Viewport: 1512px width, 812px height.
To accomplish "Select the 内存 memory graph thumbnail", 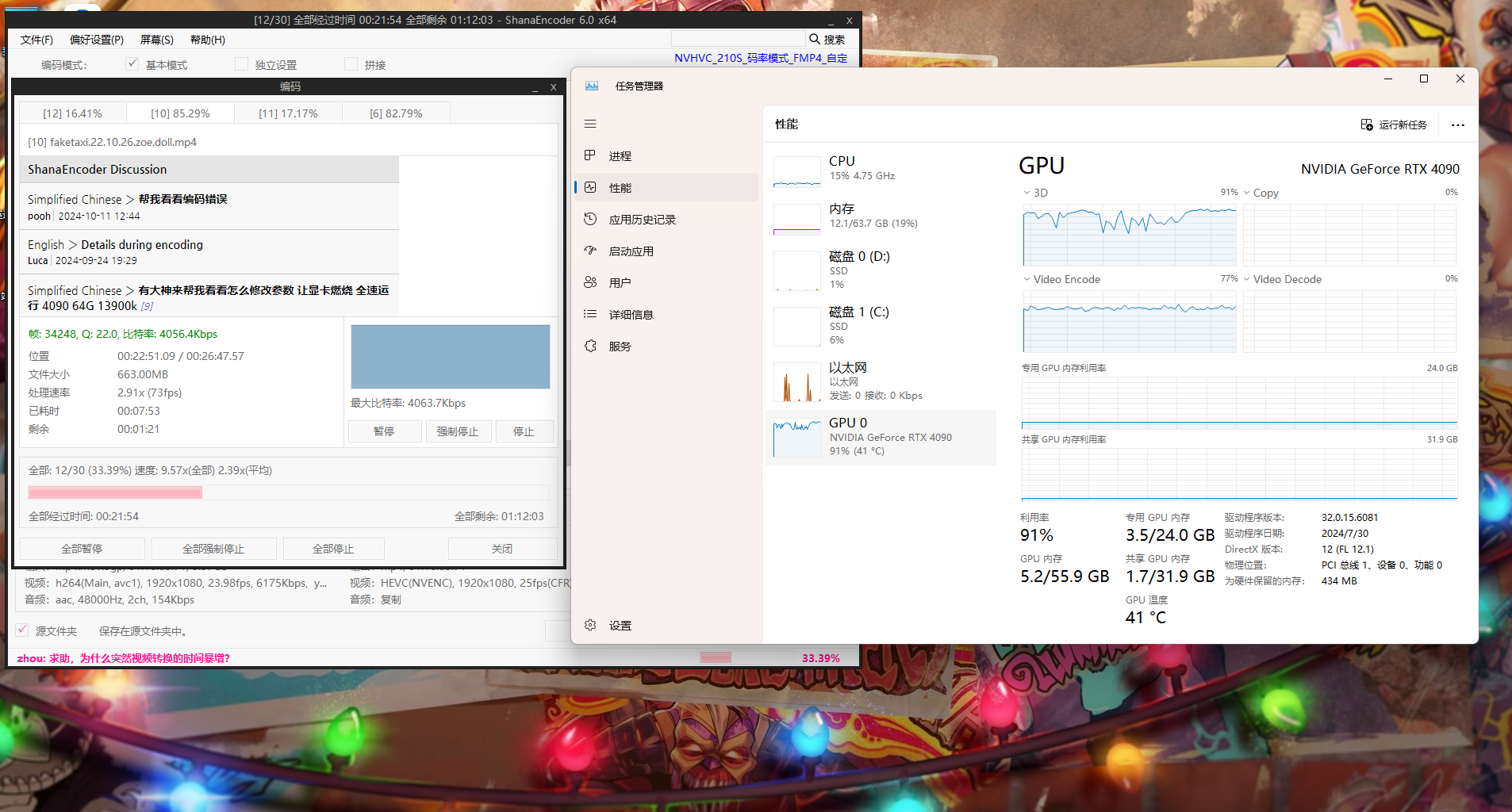I will click(x=797, y=219).
